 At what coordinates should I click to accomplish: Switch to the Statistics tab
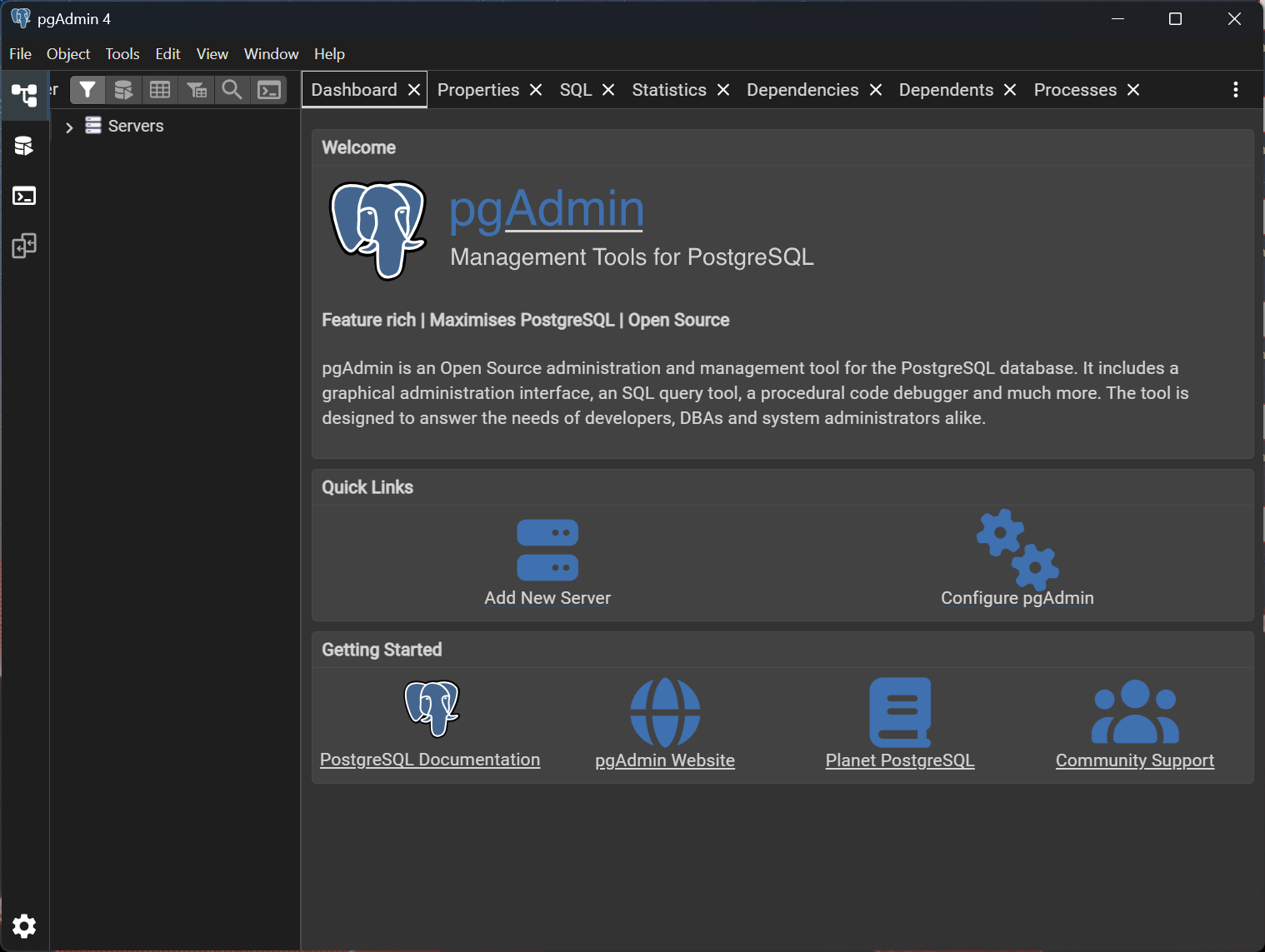coord(668,90)
